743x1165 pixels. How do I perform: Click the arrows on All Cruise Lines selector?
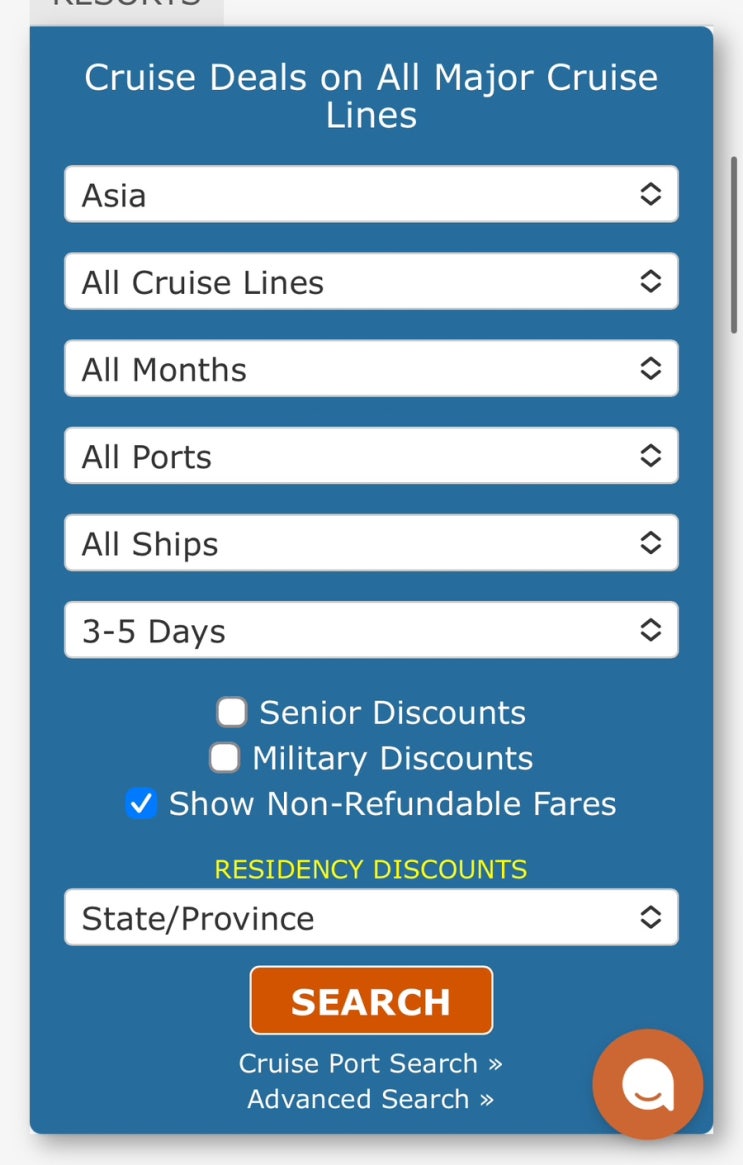click(650, 282)
